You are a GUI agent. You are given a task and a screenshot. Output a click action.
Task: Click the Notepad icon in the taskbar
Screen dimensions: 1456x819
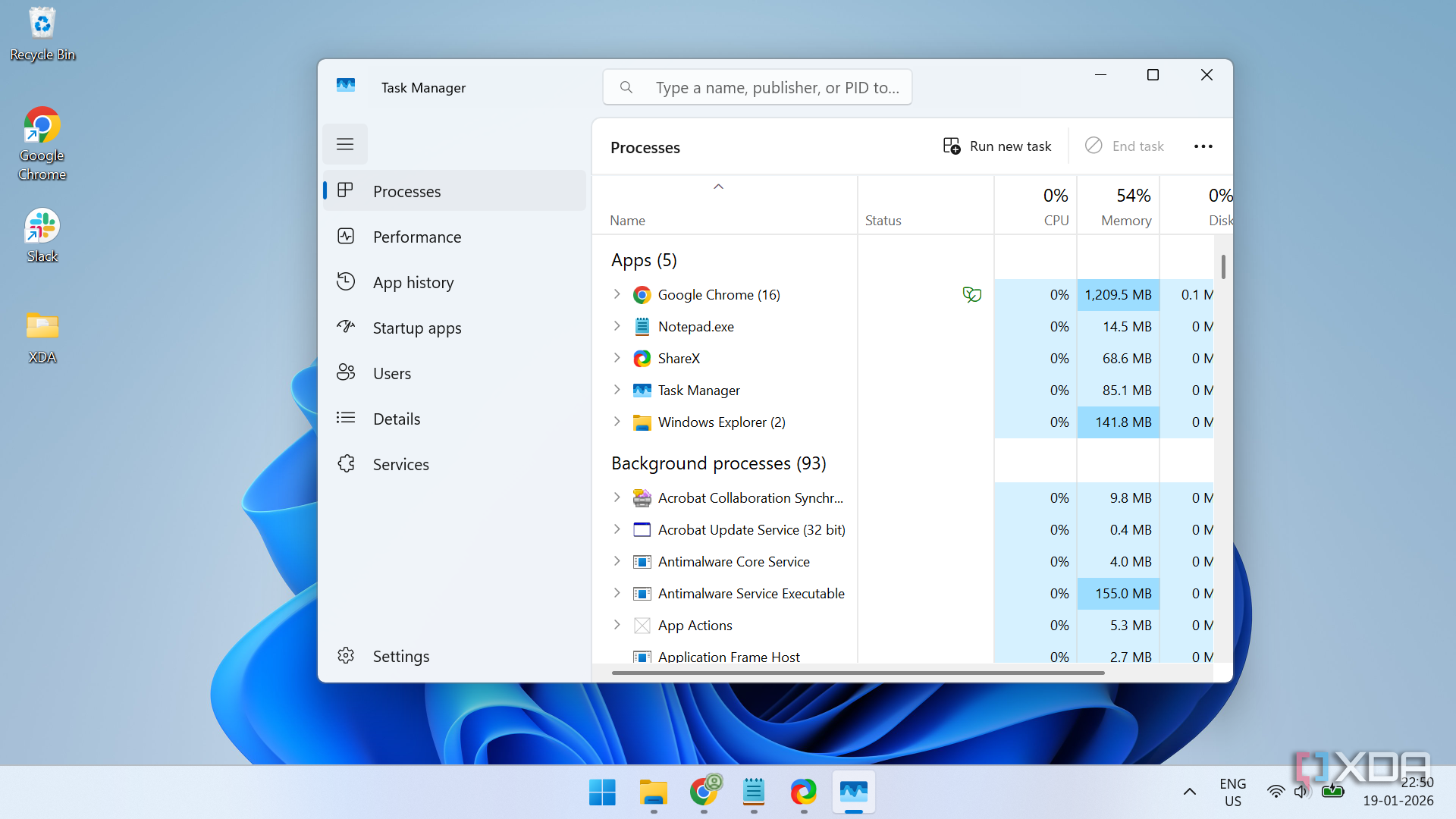(x=753, y=792)
